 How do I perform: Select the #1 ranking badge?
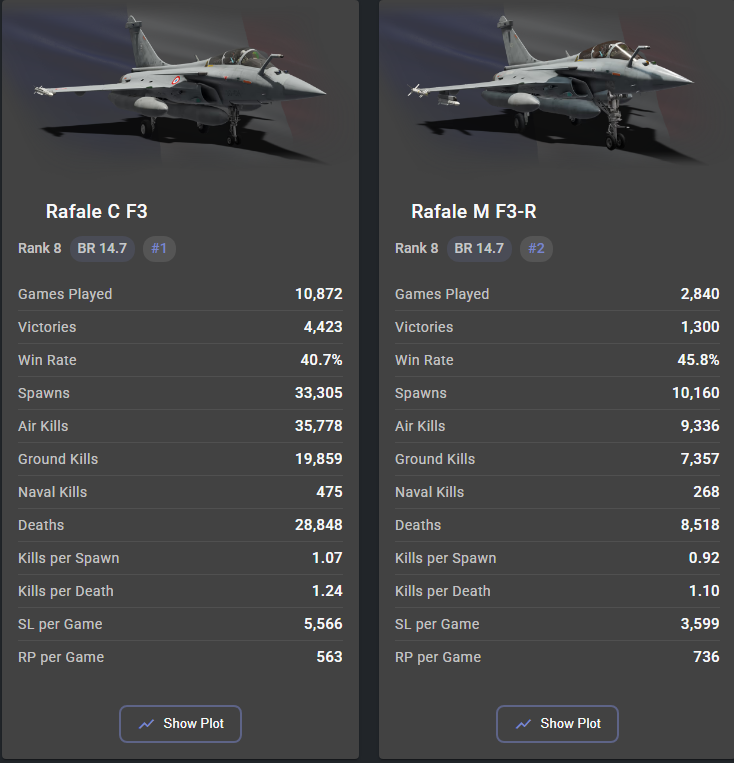159,248
